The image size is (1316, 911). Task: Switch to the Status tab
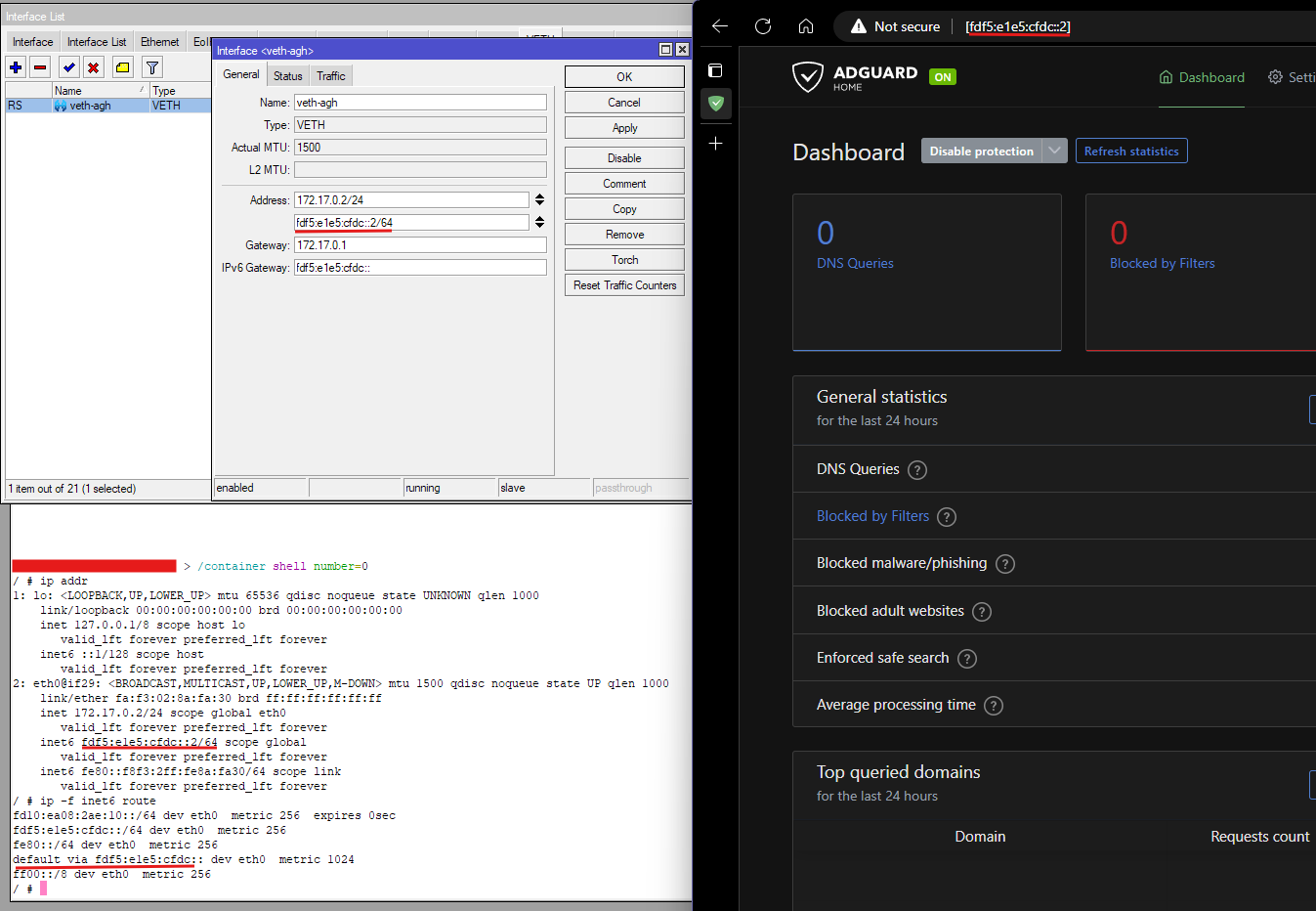tap(287, 76)
